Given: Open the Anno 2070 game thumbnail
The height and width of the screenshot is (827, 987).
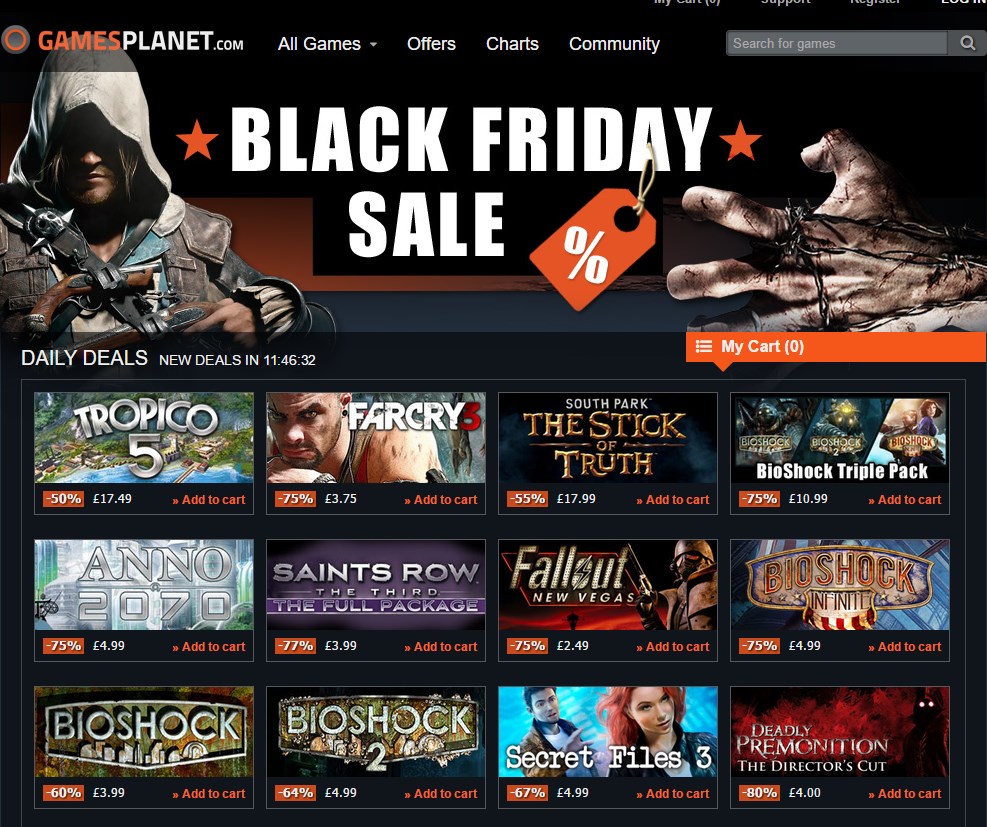Looking at the screenshot, I should (144, 585).
